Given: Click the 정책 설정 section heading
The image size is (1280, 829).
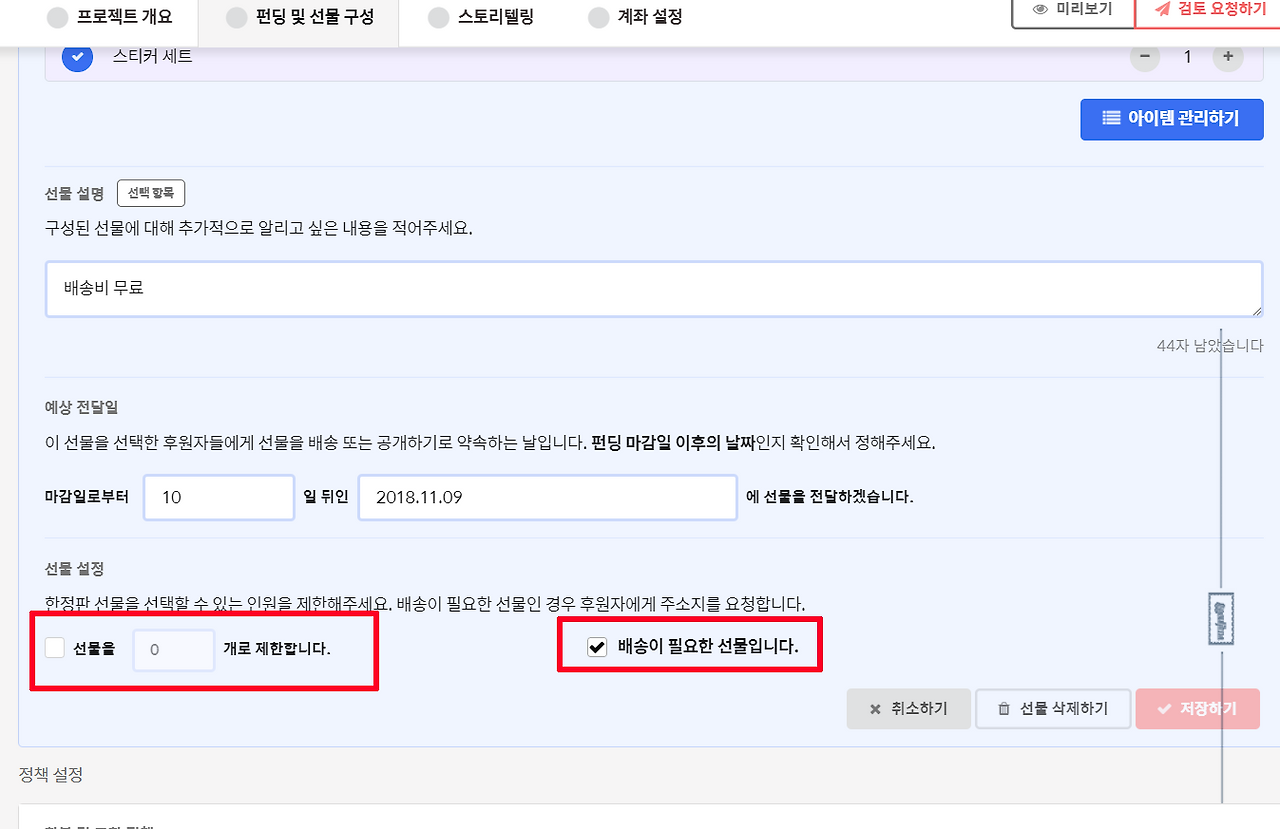Looking at the screenshot, I should [x=50, y=775].
